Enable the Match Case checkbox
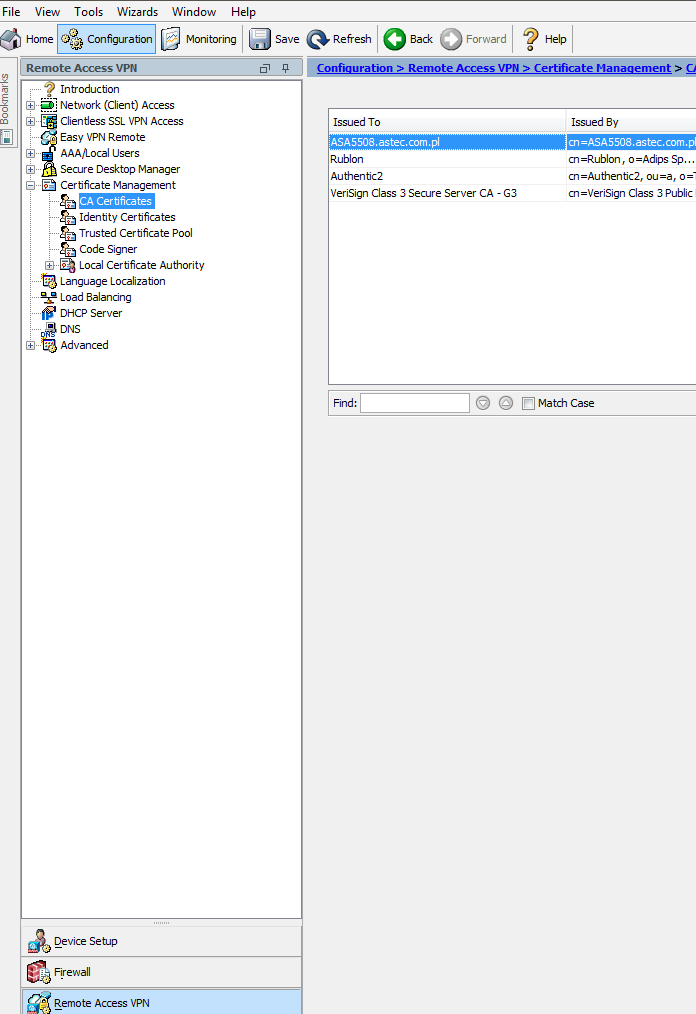The height and width of the screenshot is (1014, 696). pos(528,403)
